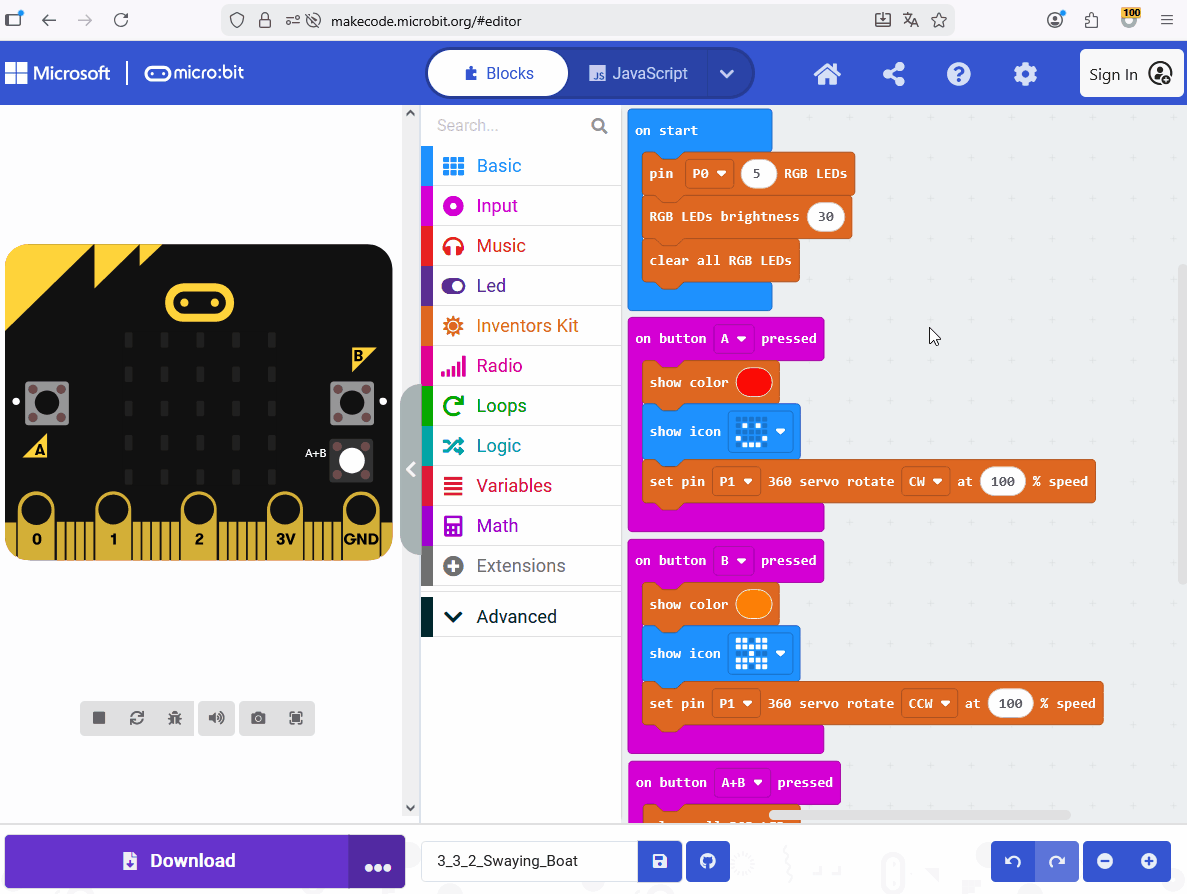Open the CW rotation direction dropdown

[x=925, y=481]
